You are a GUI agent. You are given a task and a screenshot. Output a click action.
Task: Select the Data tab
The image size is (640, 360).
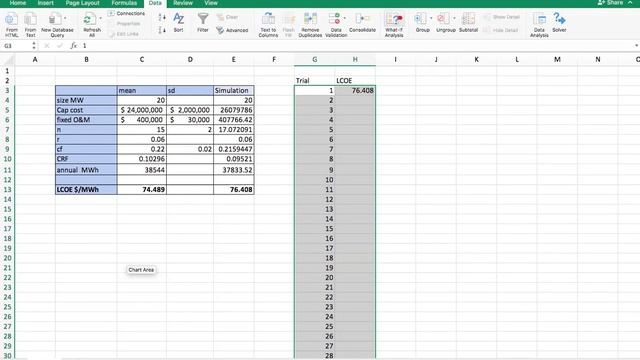point(155,3)
